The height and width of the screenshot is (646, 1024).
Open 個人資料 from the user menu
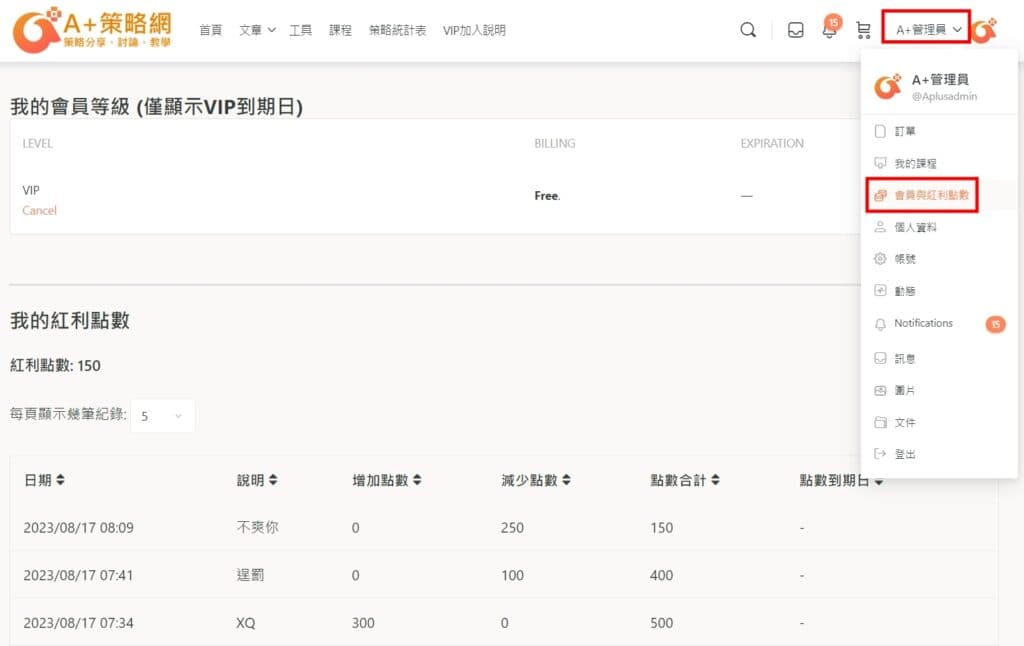coord(914,227)
